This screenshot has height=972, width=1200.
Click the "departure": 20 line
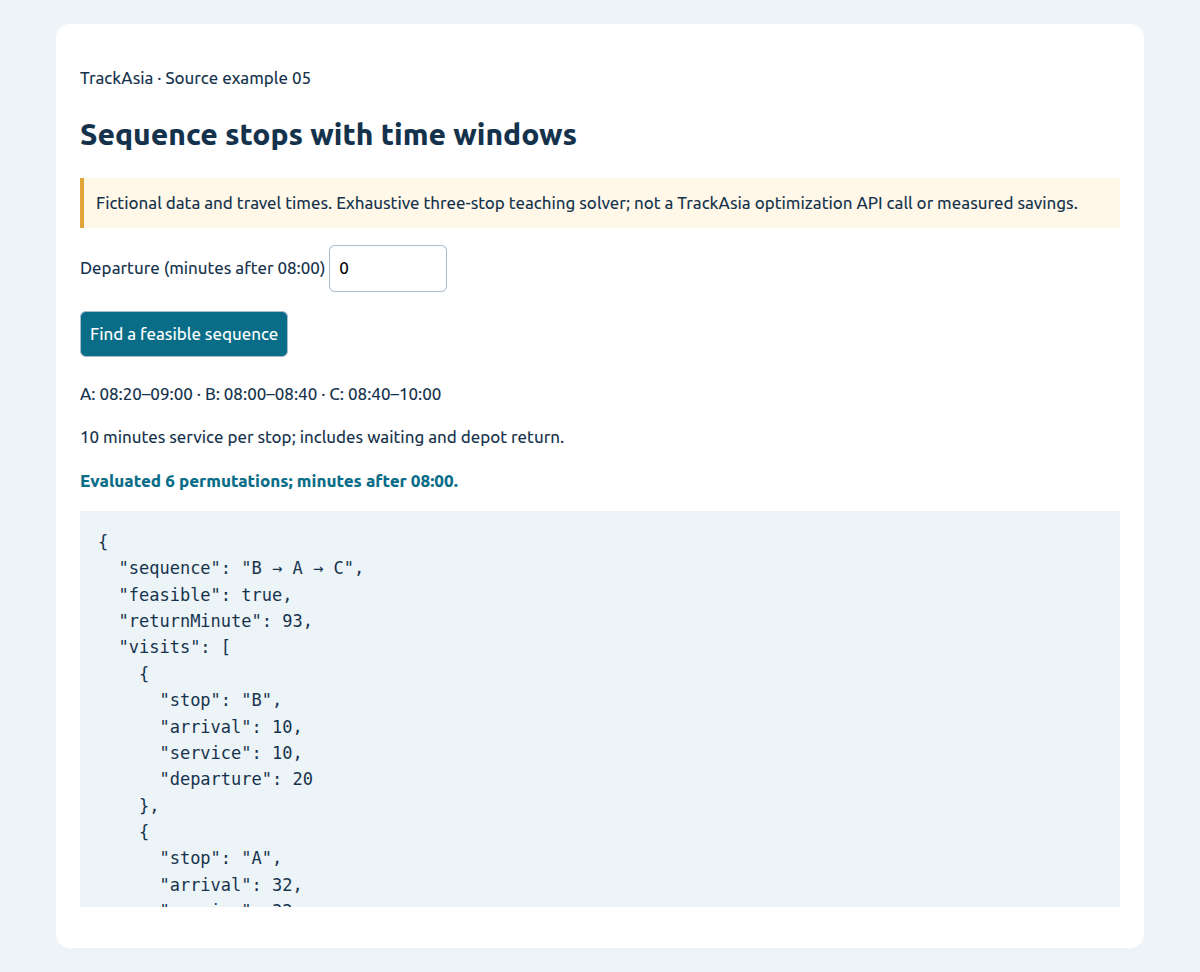tap(236, 779)
